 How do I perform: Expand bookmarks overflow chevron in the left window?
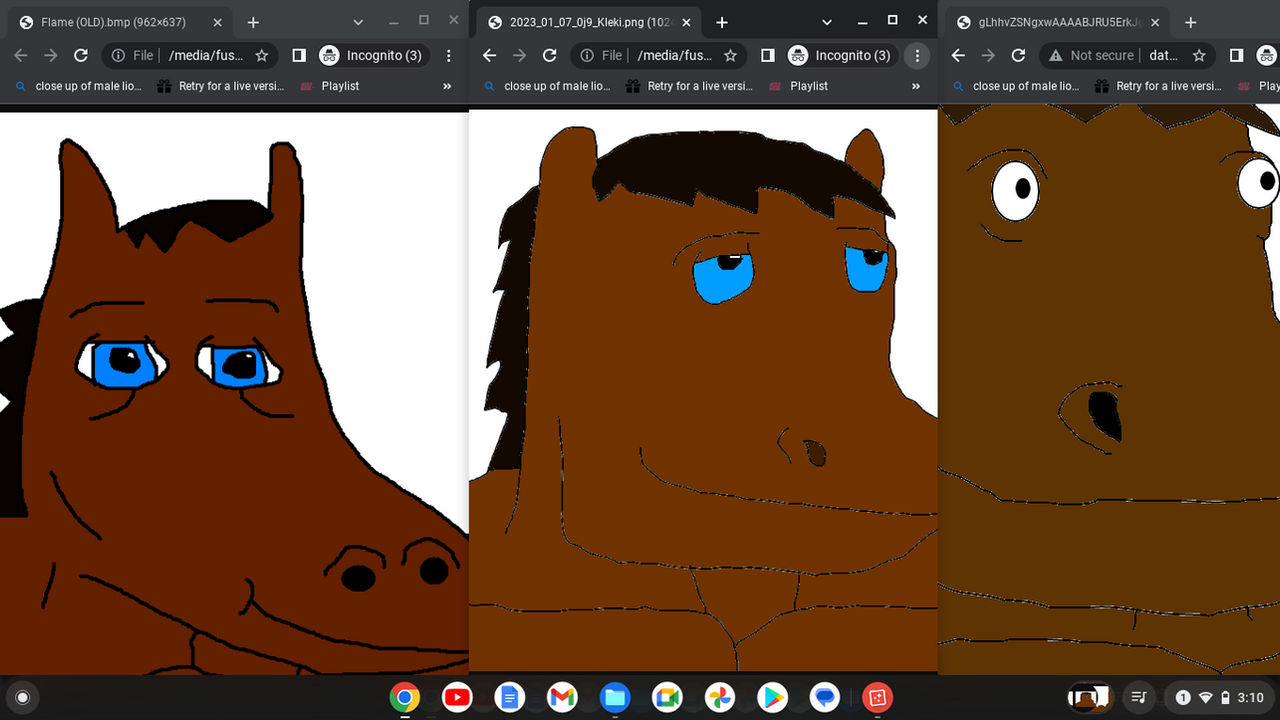(447, 86)
